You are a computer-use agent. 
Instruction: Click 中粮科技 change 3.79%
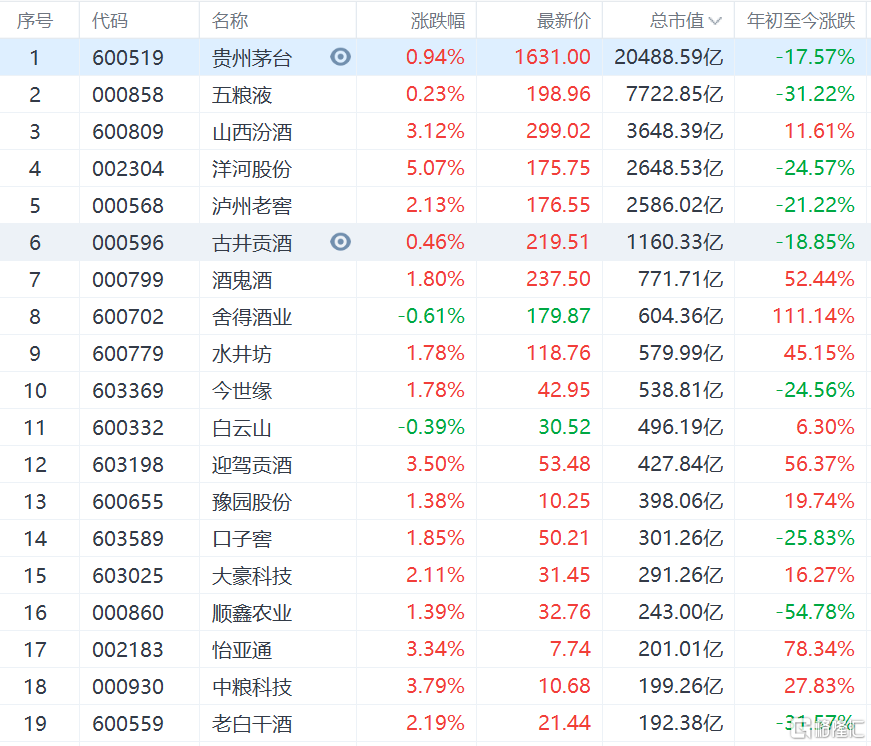[x=436, y=686]
